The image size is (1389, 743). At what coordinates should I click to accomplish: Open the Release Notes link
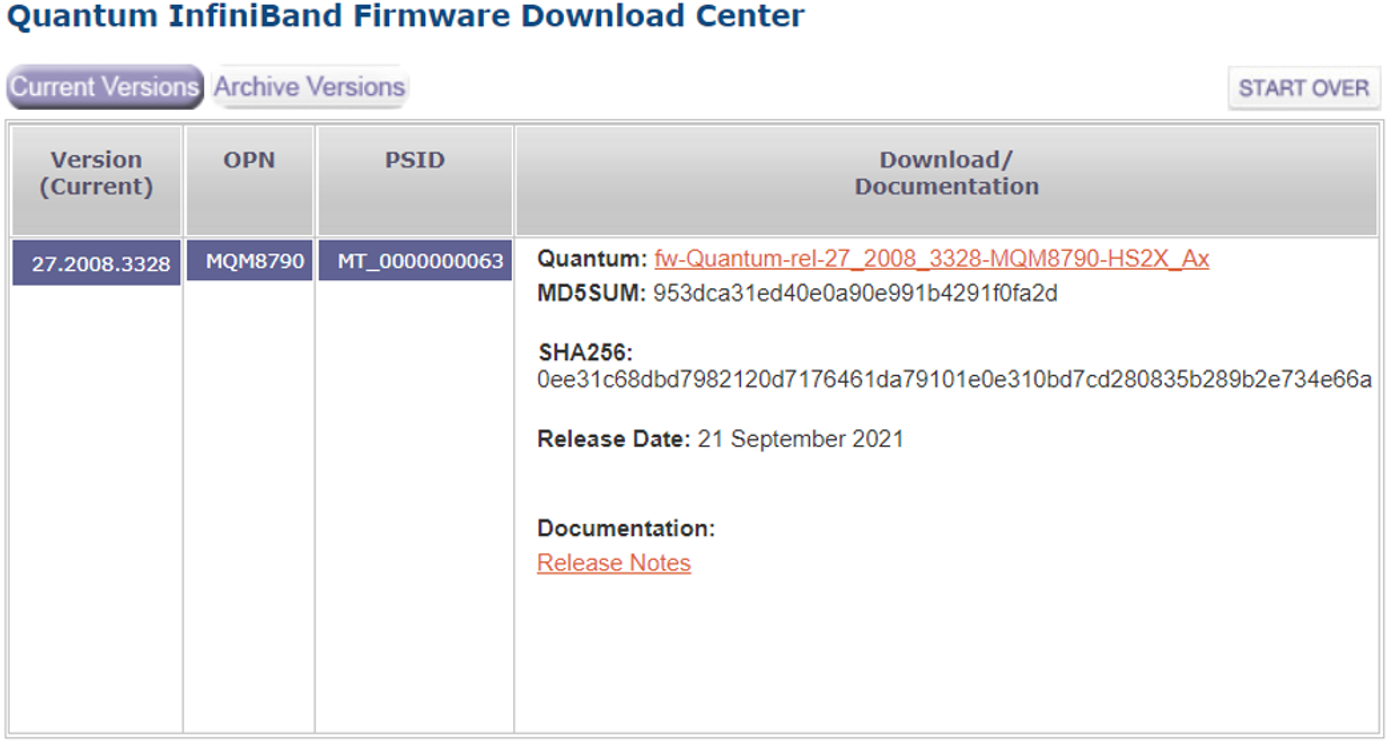614,563
